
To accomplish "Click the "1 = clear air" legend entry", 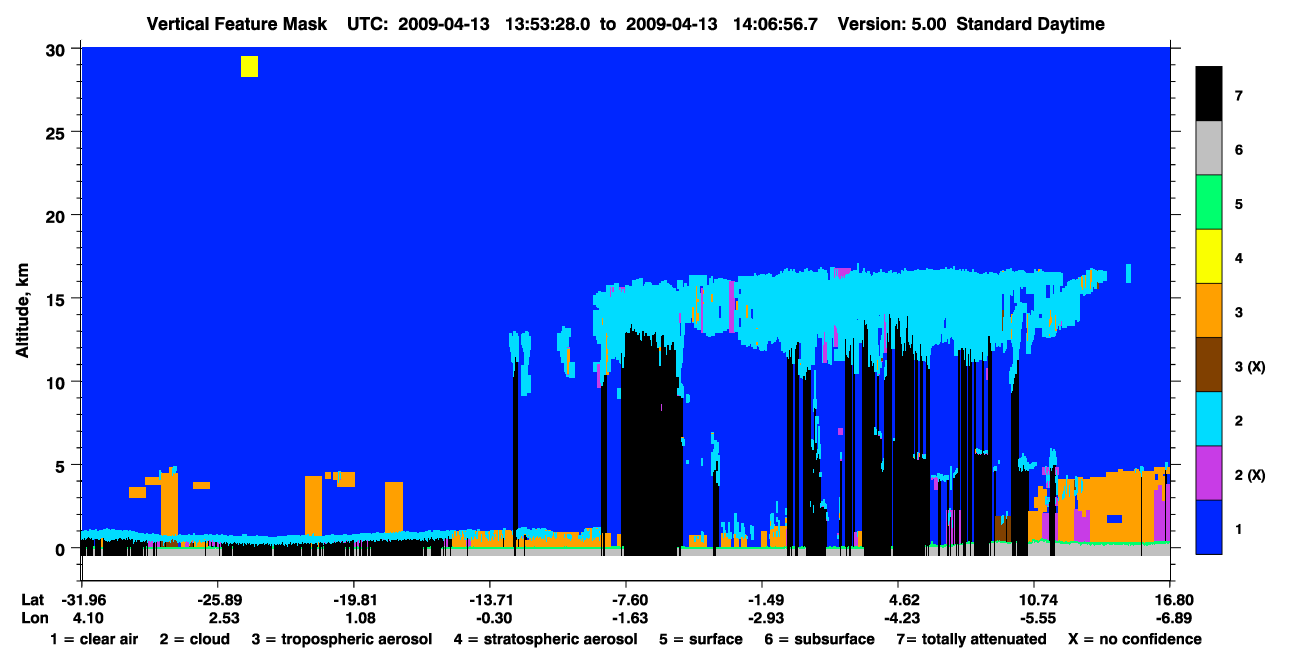I will 93,639.
